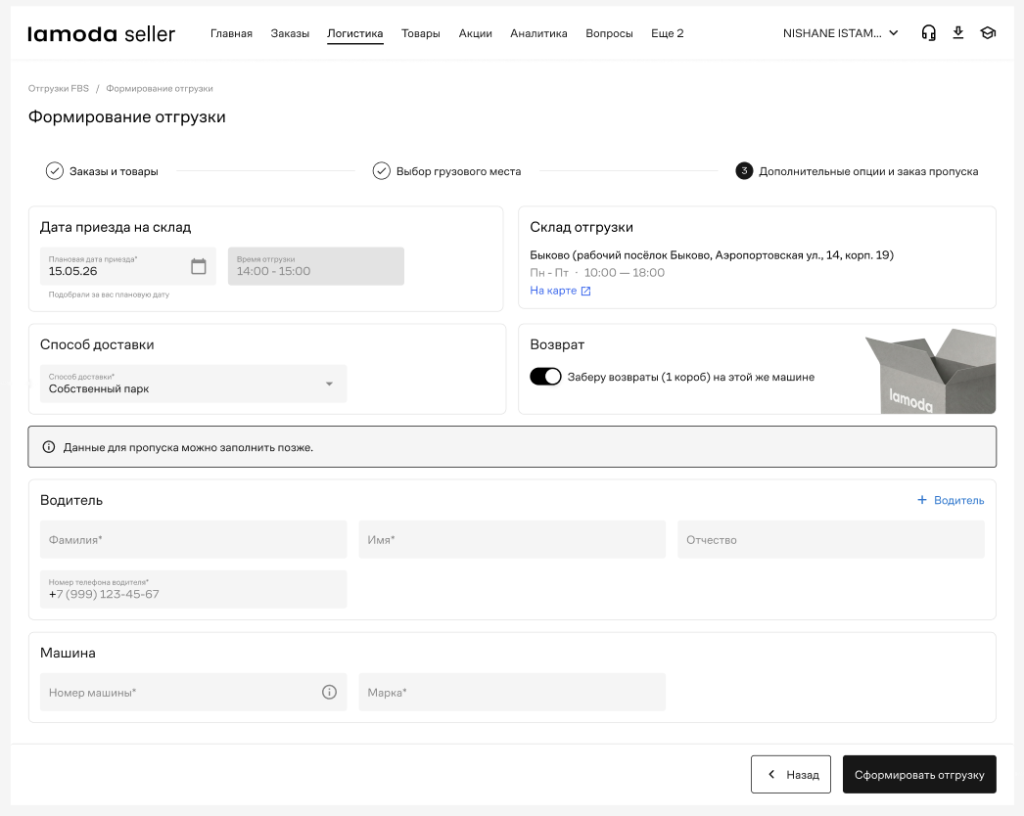Click the checkmark for Выбор грузового места
This screenshot has width=1024, height=816.
click(381, 171)
